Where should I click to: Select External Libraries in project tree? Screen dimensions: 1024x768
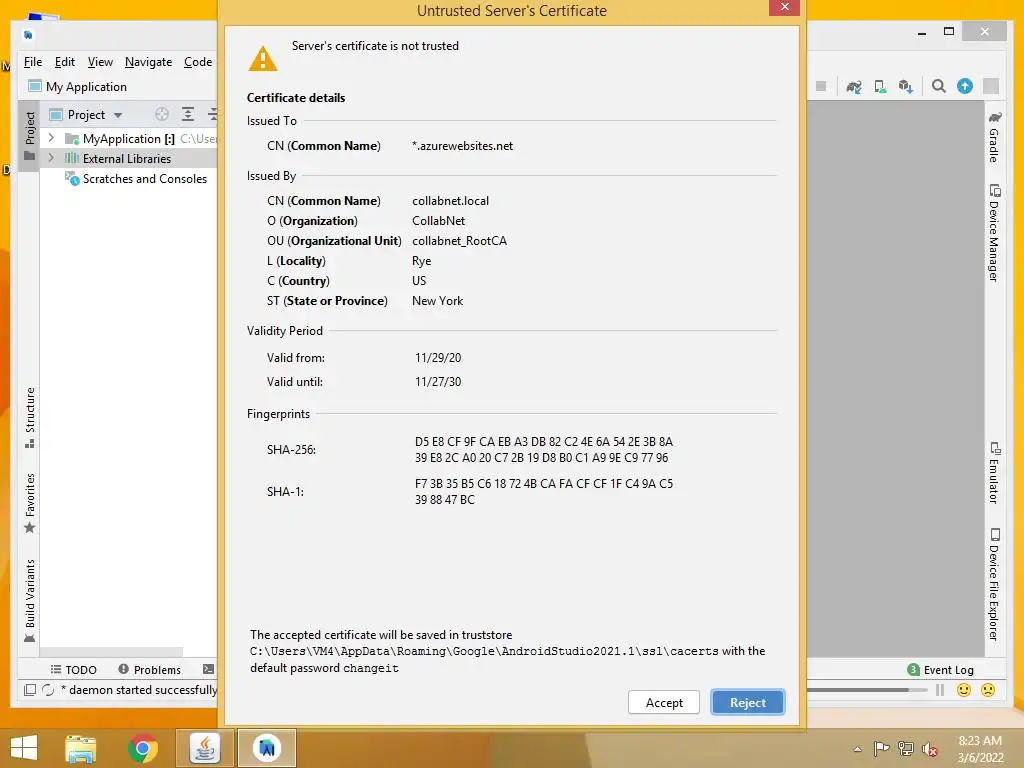tap(127, 159)
